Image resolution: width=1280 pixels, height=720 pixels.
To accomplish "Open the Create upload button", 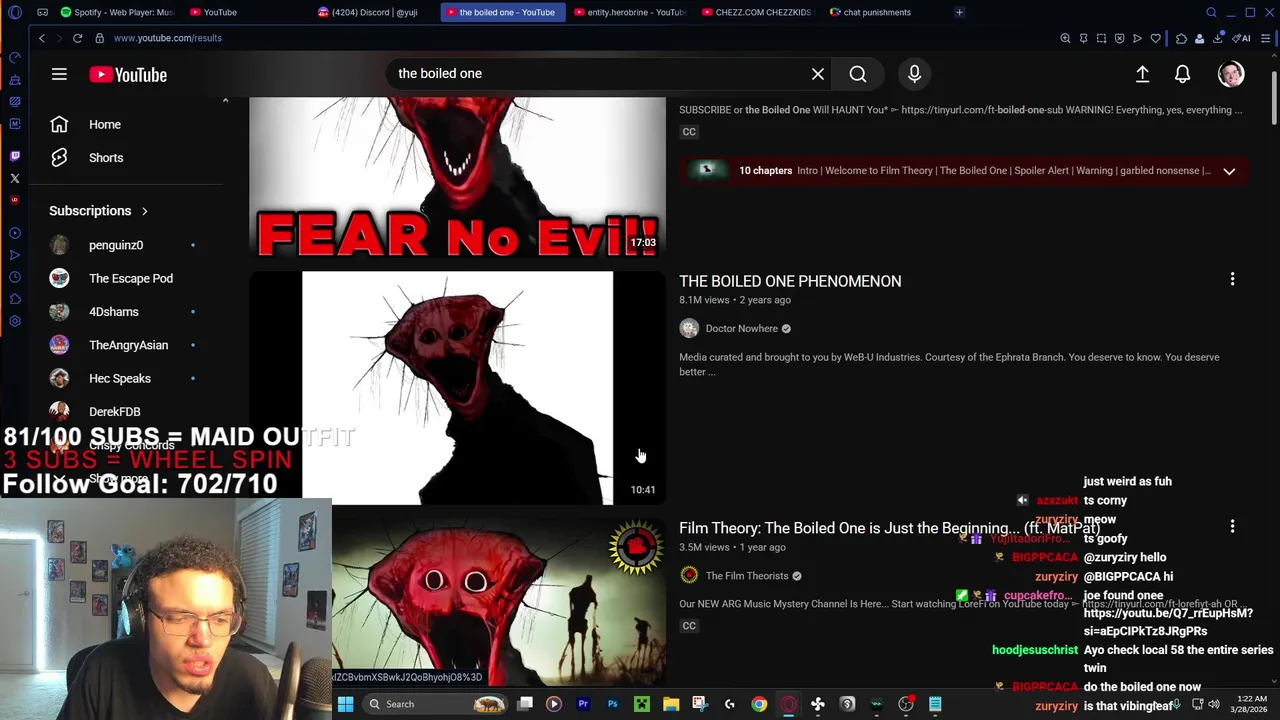I will click(x=1142, y=74).
